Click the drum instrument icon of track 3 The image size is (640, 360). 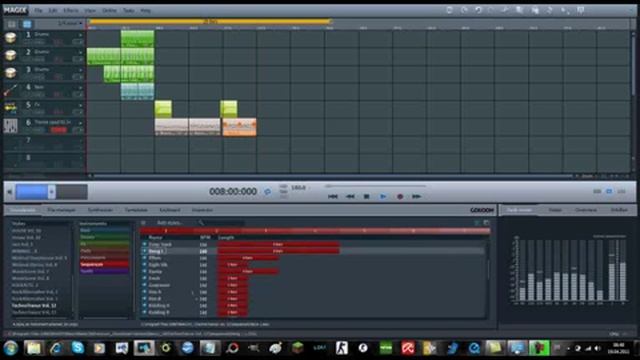tap(10, 73)
